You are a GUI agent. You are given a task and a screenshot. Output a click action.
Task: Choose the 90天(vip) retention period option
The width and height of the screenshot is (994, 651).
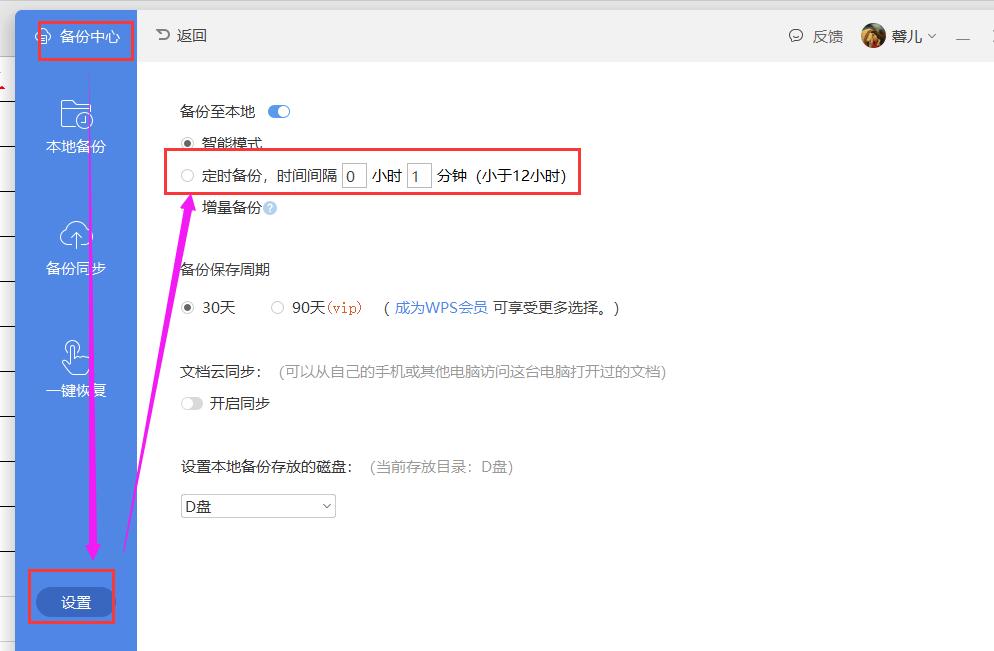pyautogui.click(x=277, y=308)
